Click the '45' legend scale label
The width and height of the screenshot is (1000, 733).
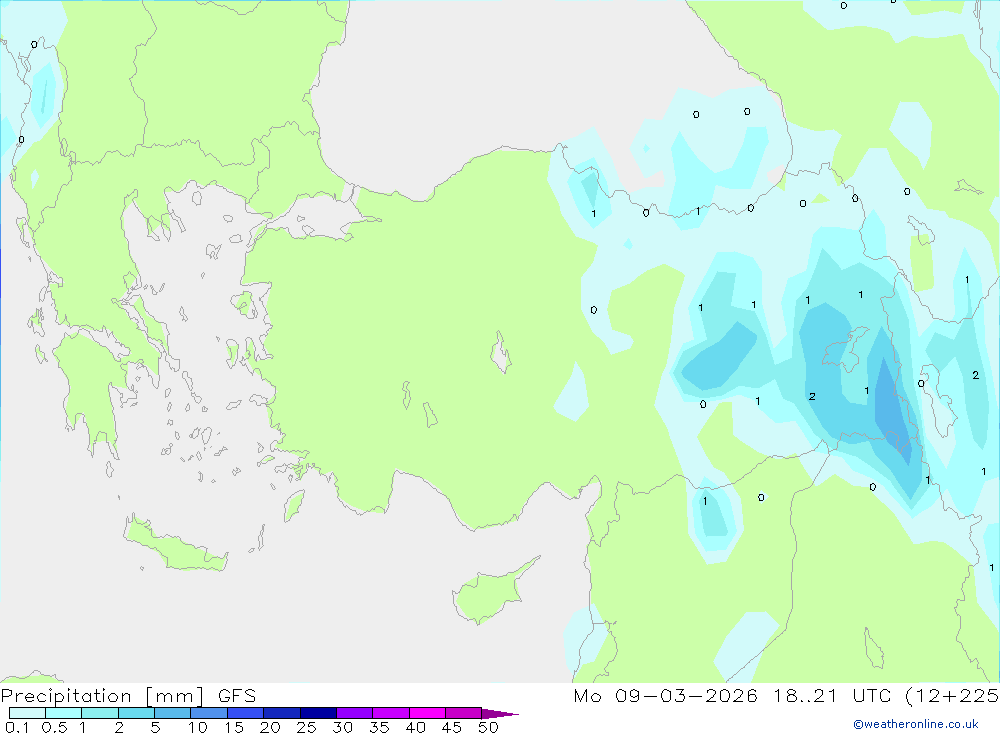coord(452,727)
